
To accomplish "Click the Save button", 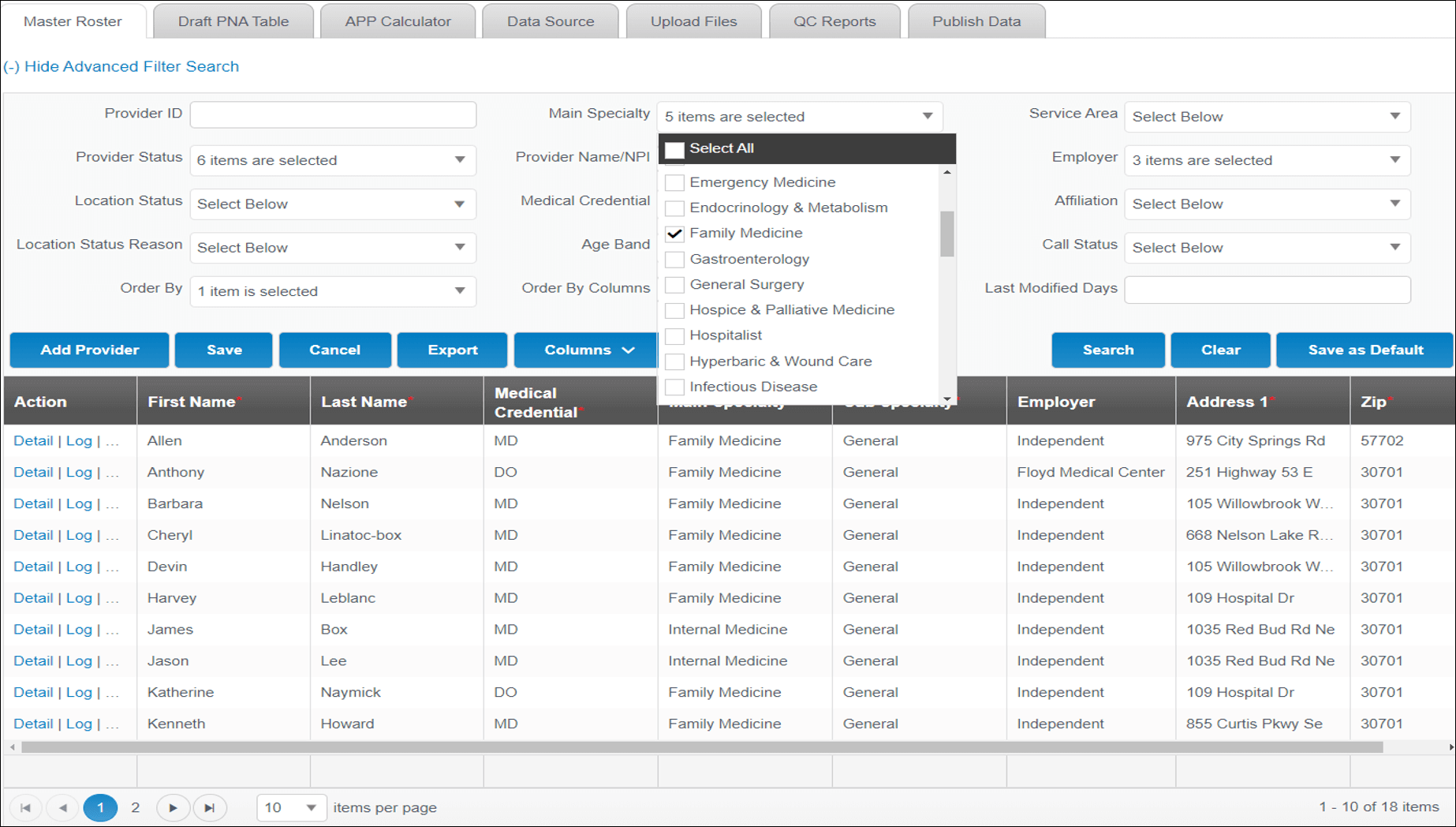I will (x=224, y=350).
